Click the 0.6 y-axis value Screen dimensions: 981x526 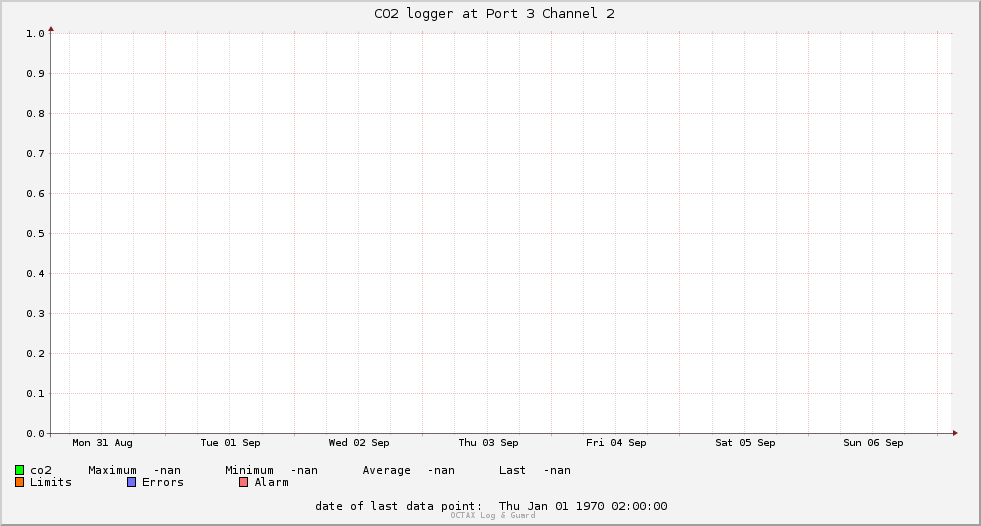tap(35, 194)
